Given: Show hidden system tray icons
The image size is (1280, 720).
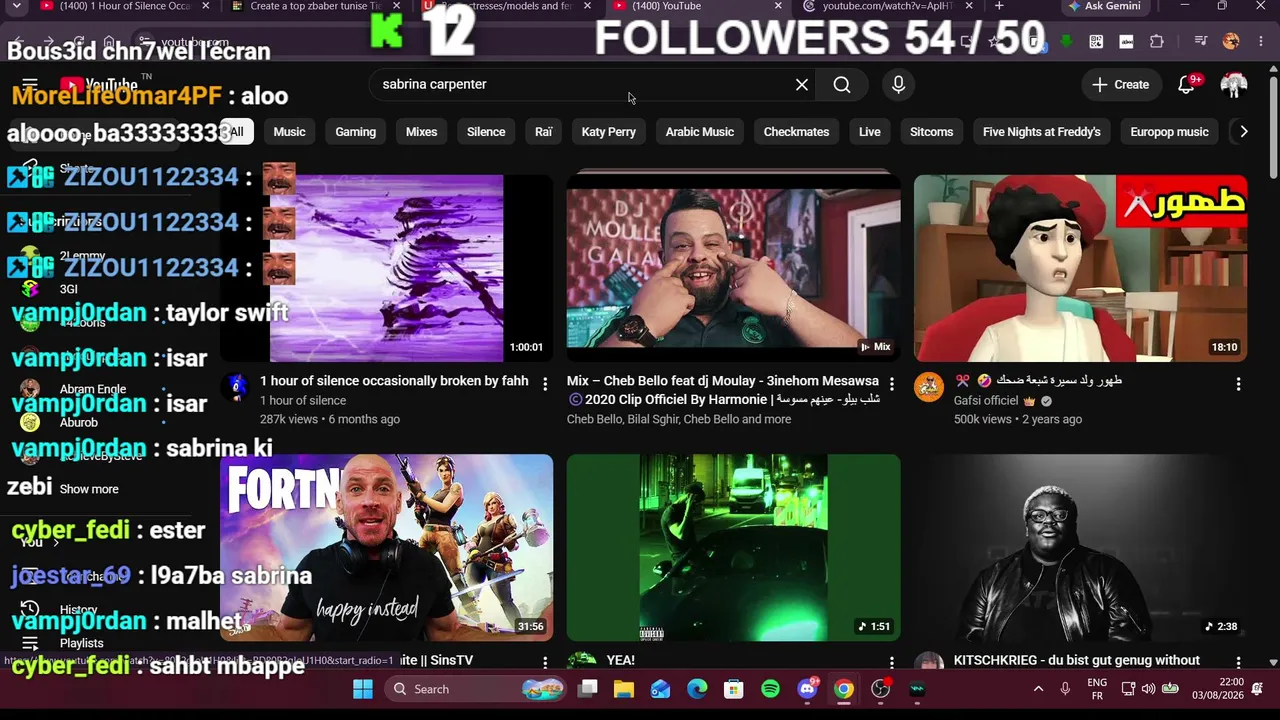Looking at the screenshot, I should 1038,689.
